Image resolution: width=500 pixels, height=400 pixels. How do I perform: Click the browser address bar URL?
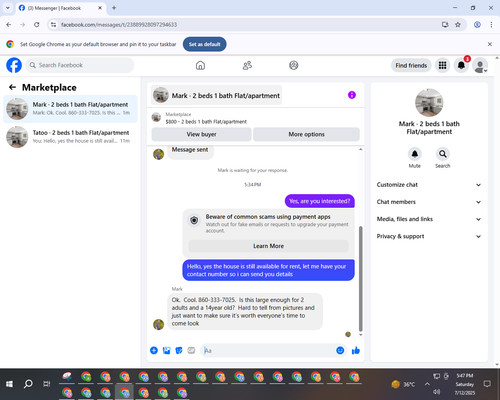click(119, 25)
